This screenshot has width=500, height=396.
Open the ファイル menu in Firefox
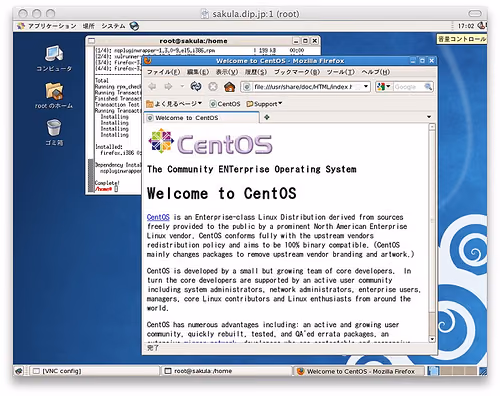pyautogui.click(x=164, y=72)
